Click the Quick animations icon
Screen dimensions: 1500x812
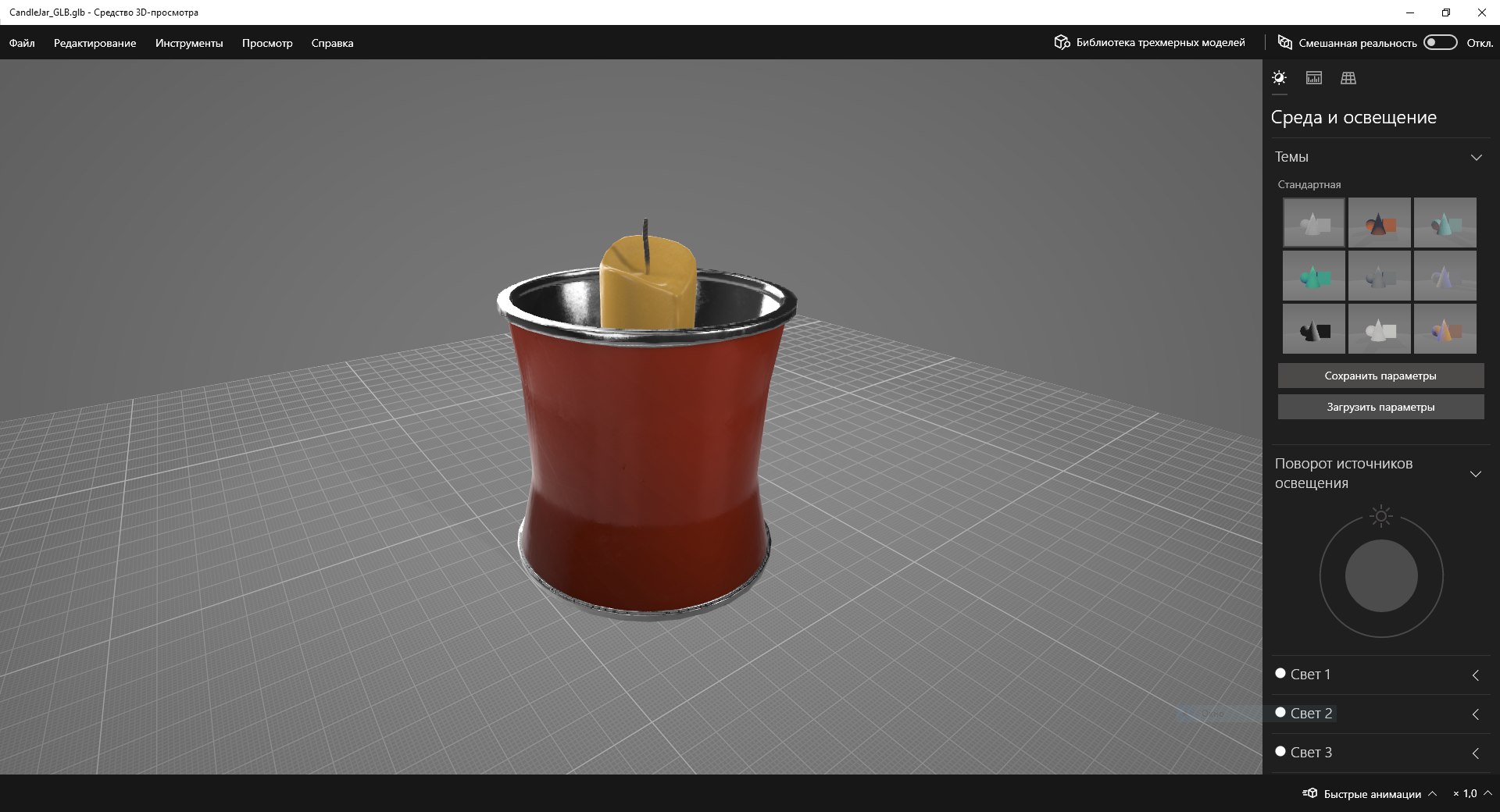point(1310,793)
